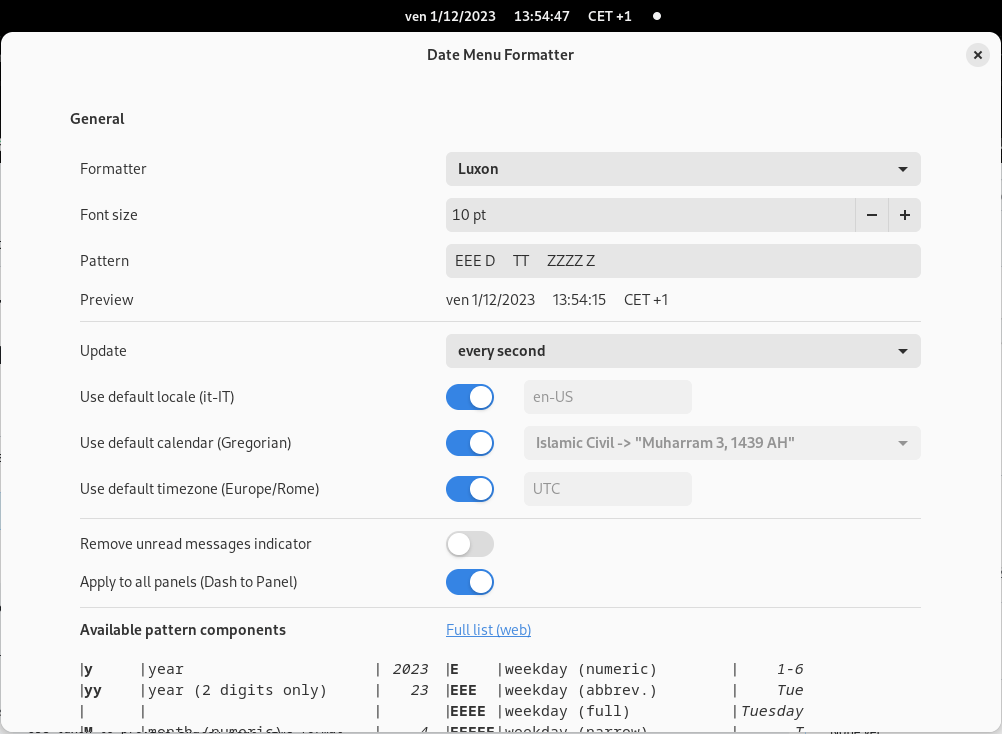Turn off Use default timezone
Viewport: 1002px width, 734px height.
[x=469, y=489]
